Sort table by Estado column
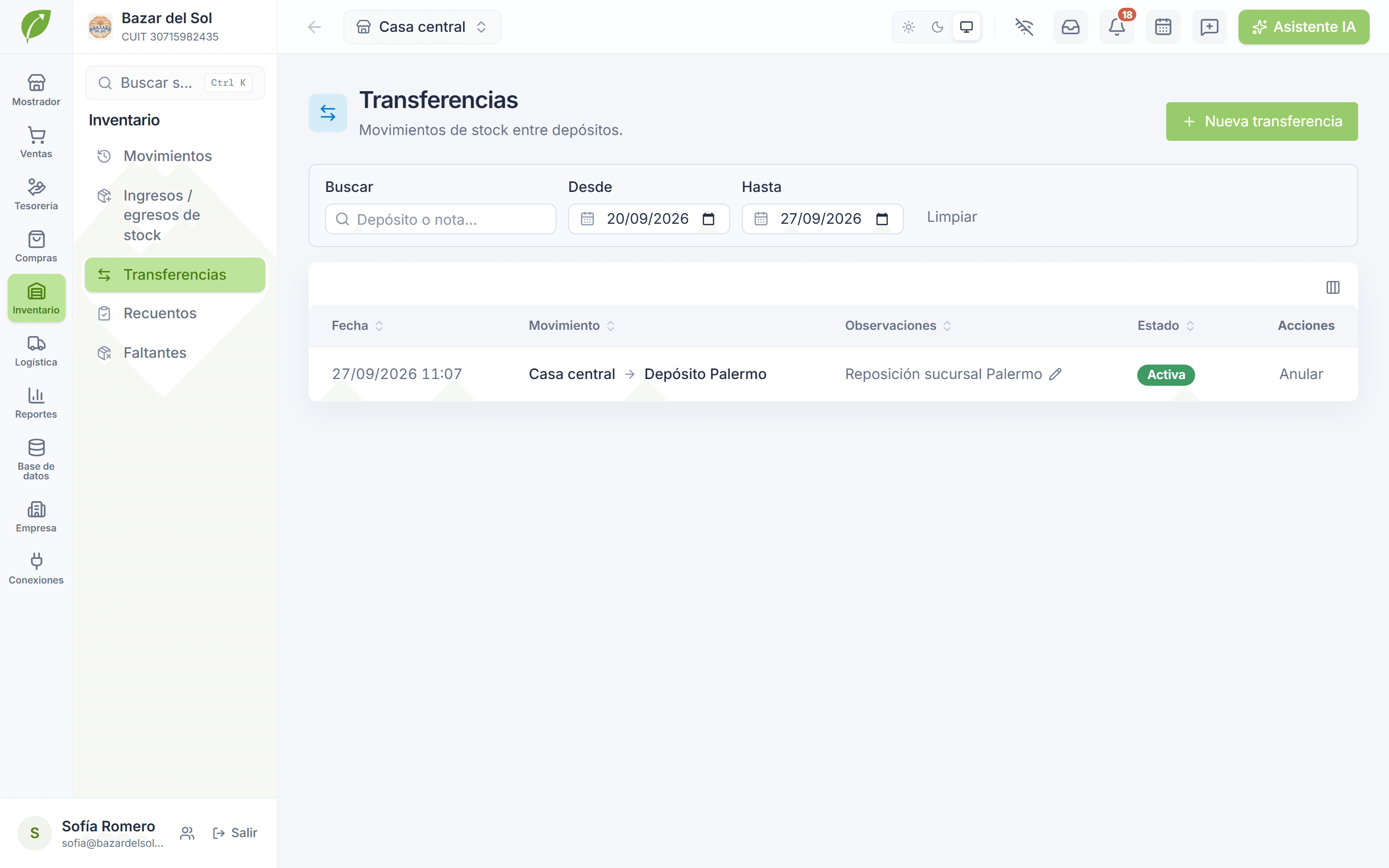Image resolution: width=1389 pixels, height=868 pixels. [1166, 325]
